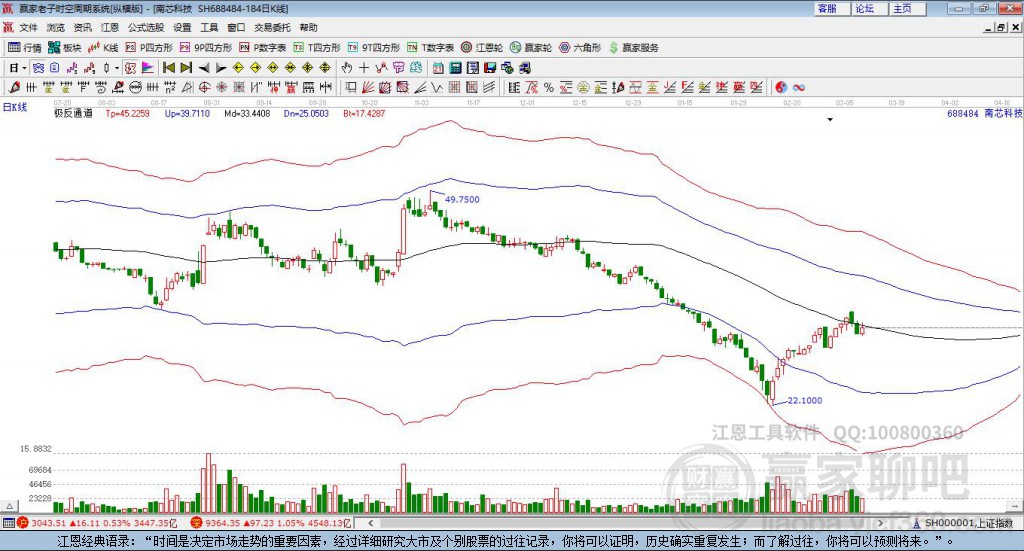Open the calculator icon
Image resolution: width=1024 pixels, height=551 pixels.
point(455,68)
